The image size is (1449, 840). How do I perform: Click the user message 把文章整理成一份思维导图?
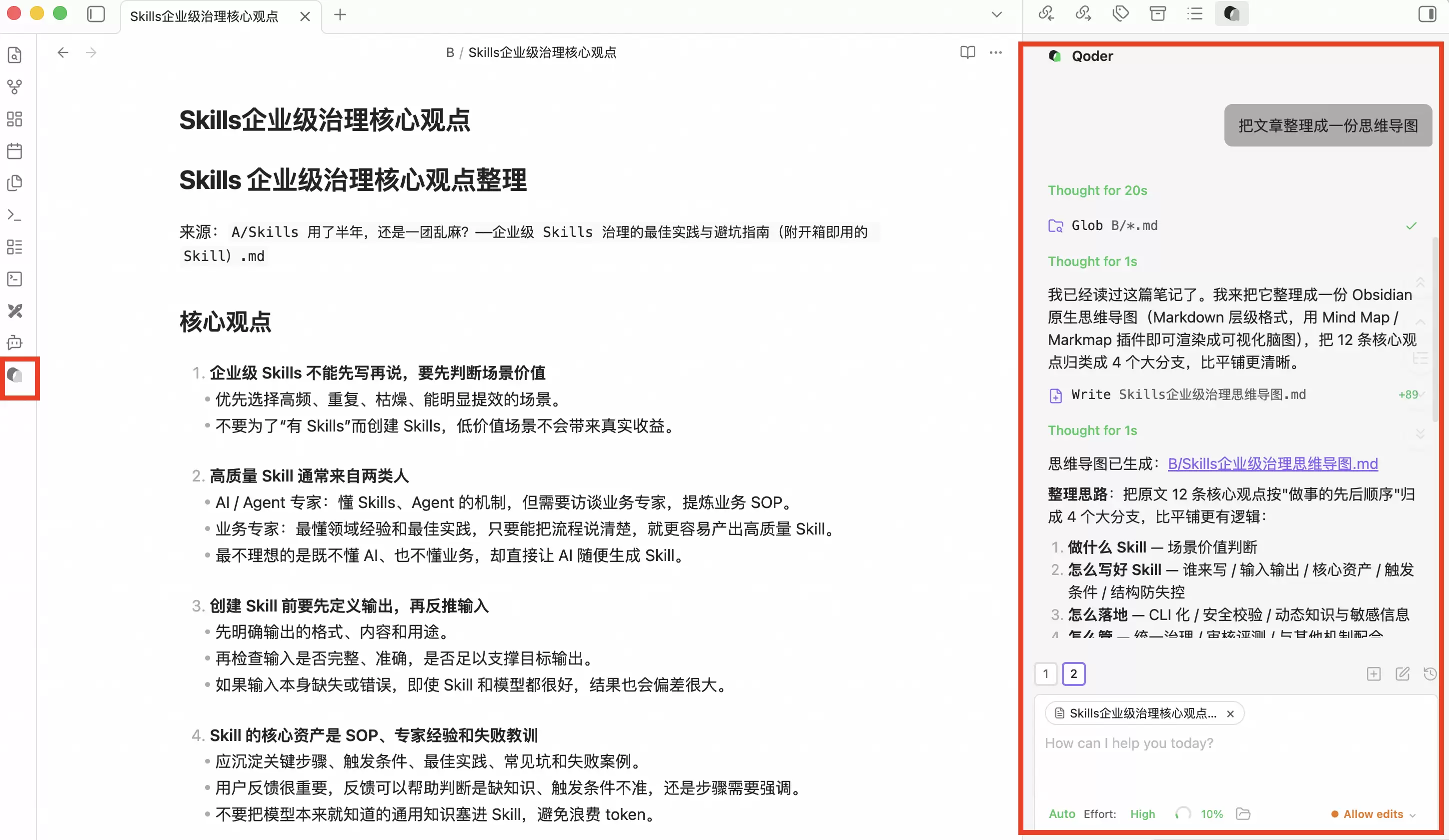click(x=1327, y=125)
